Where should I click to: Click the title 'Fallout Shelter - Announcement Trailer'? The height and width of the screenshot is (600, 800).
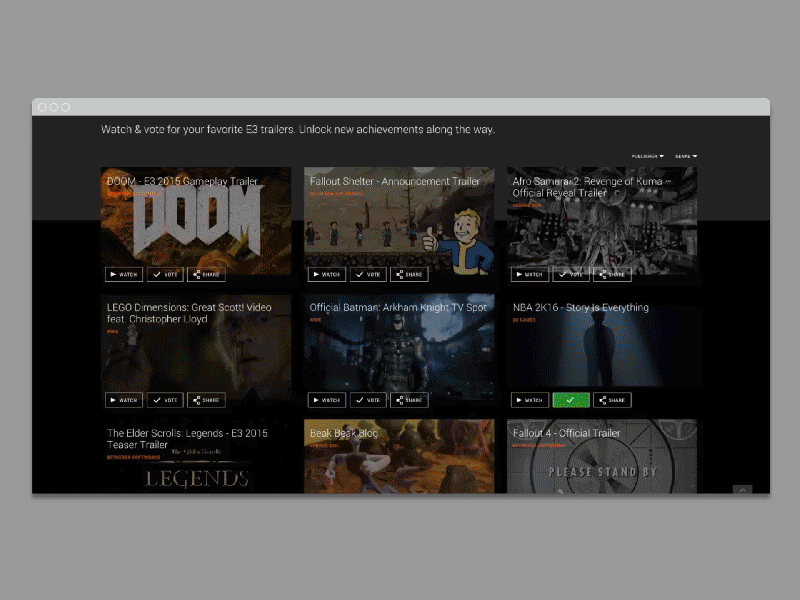[x=394, y=181]
